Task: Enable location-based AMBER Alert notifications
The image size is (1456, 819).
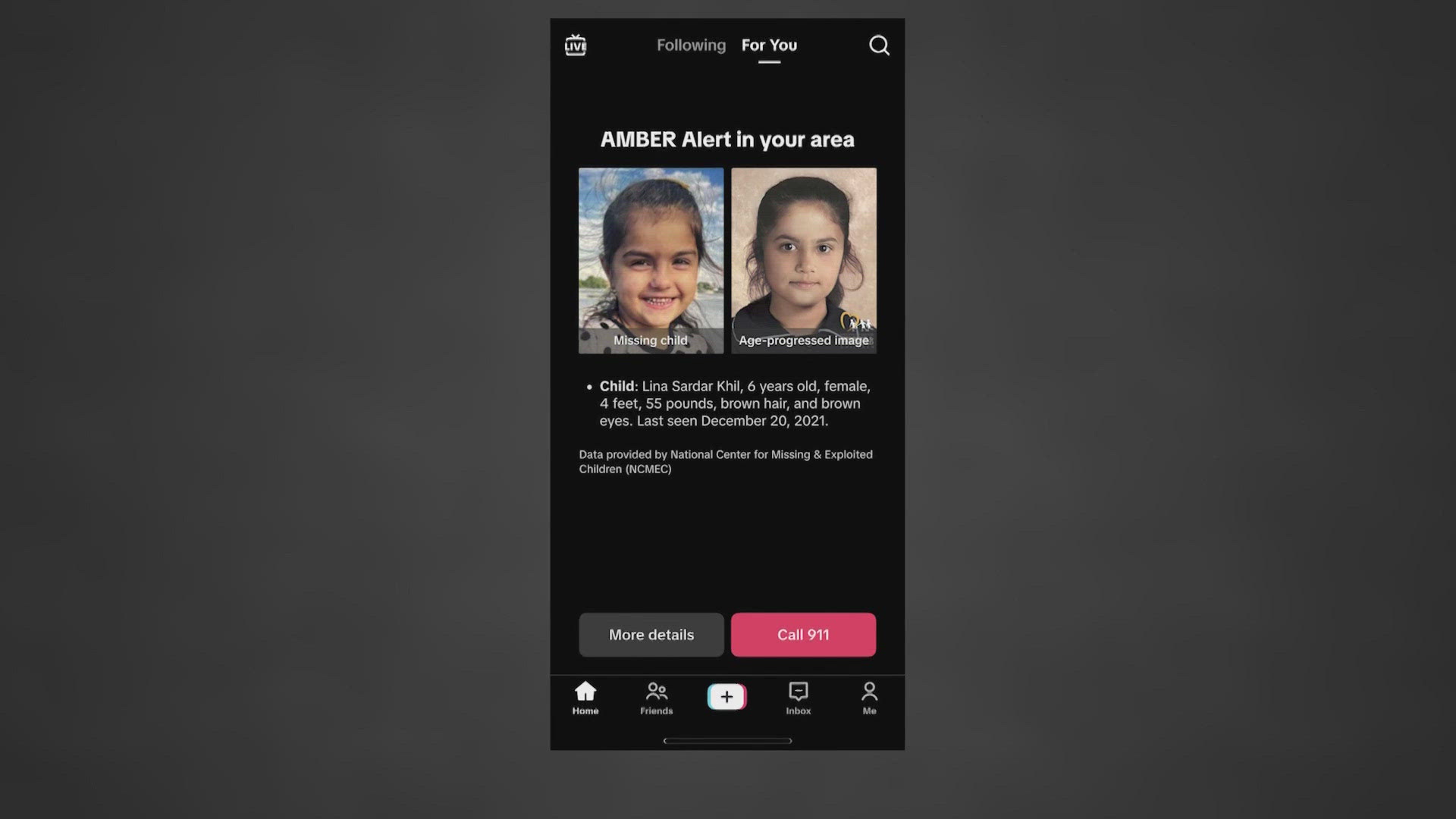Action: pyautogui.click(x=650, y=634)
